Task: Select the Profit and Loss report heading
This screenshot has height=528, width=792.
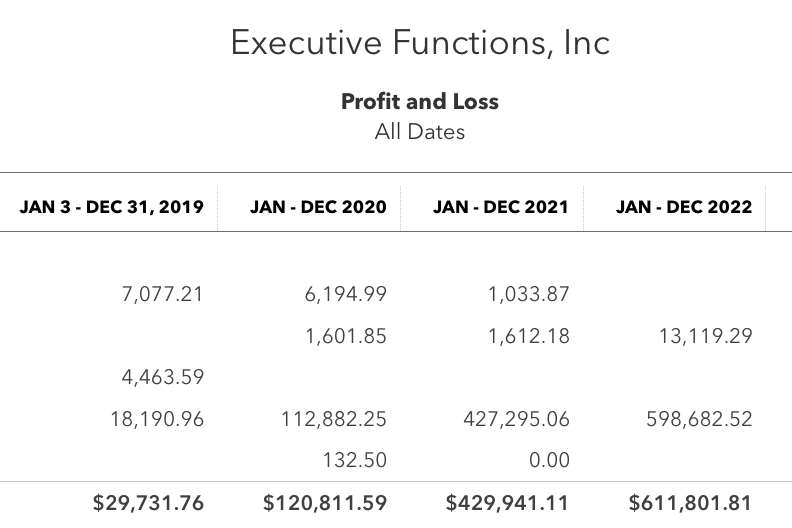Action: click(420, 101)
